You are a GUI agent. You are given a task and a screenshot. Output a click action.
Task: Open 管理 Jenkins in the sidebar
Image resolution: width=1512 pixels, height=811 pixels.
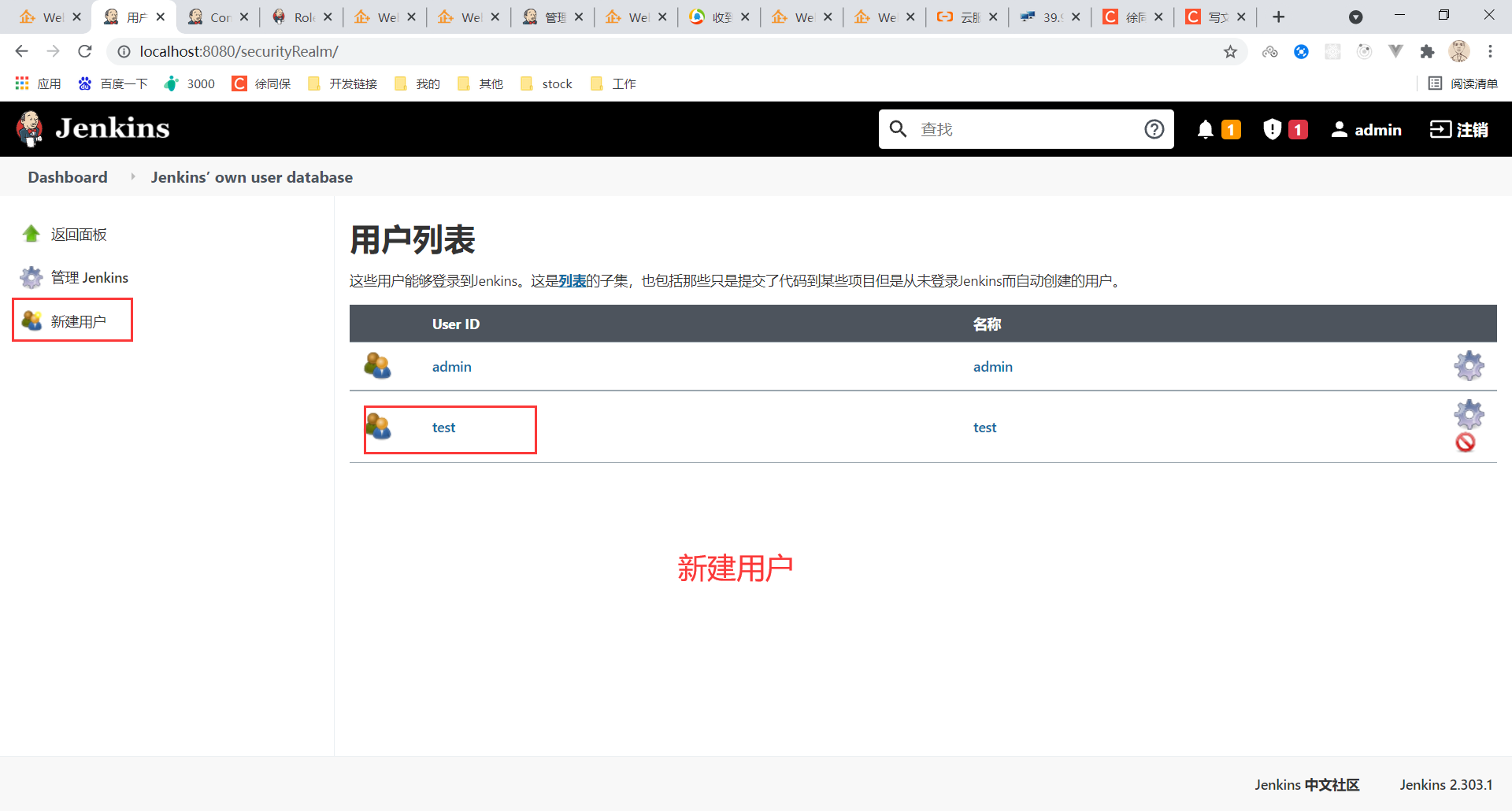pos(90,277)
